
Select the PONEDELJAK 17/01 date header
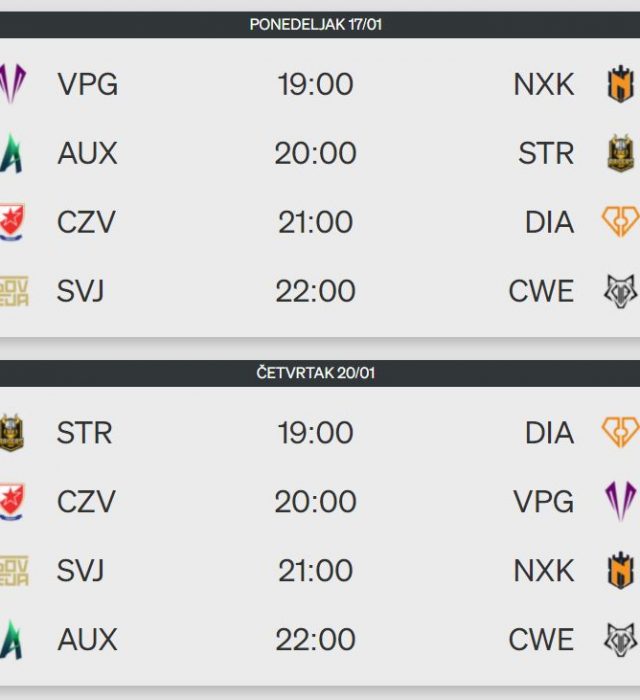pyautogui.click(x=316, y=25)
